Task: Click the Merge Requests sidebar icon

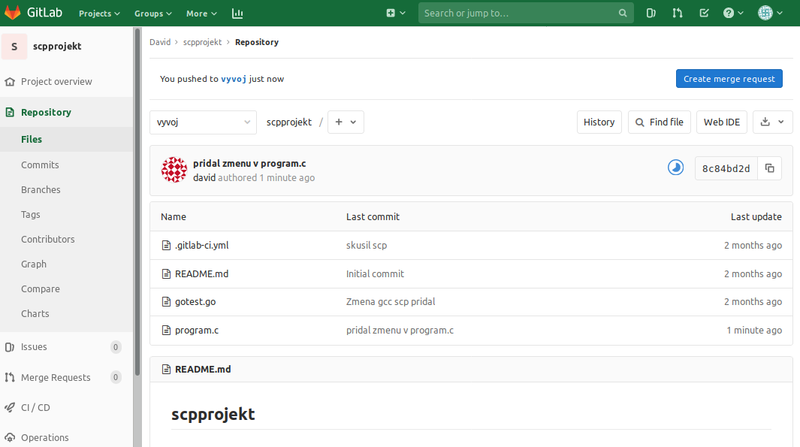Action: 10,378
